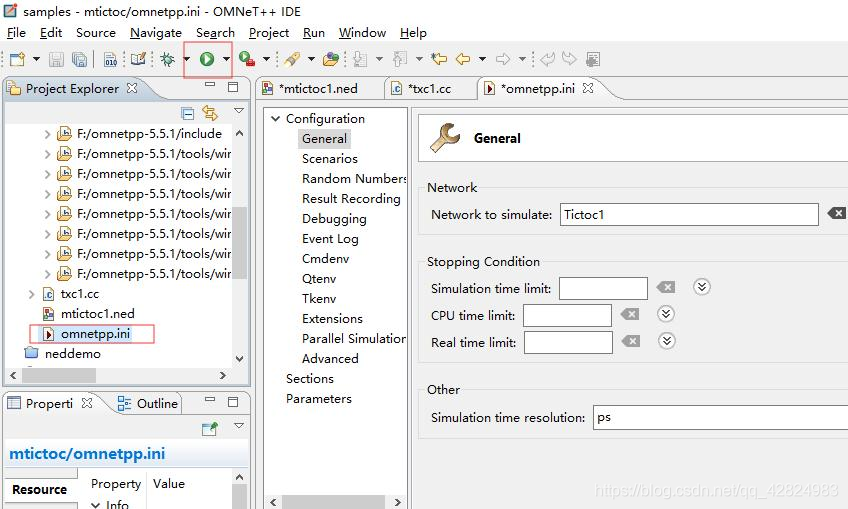Click the Open Type folder icon

click(330, 59)
